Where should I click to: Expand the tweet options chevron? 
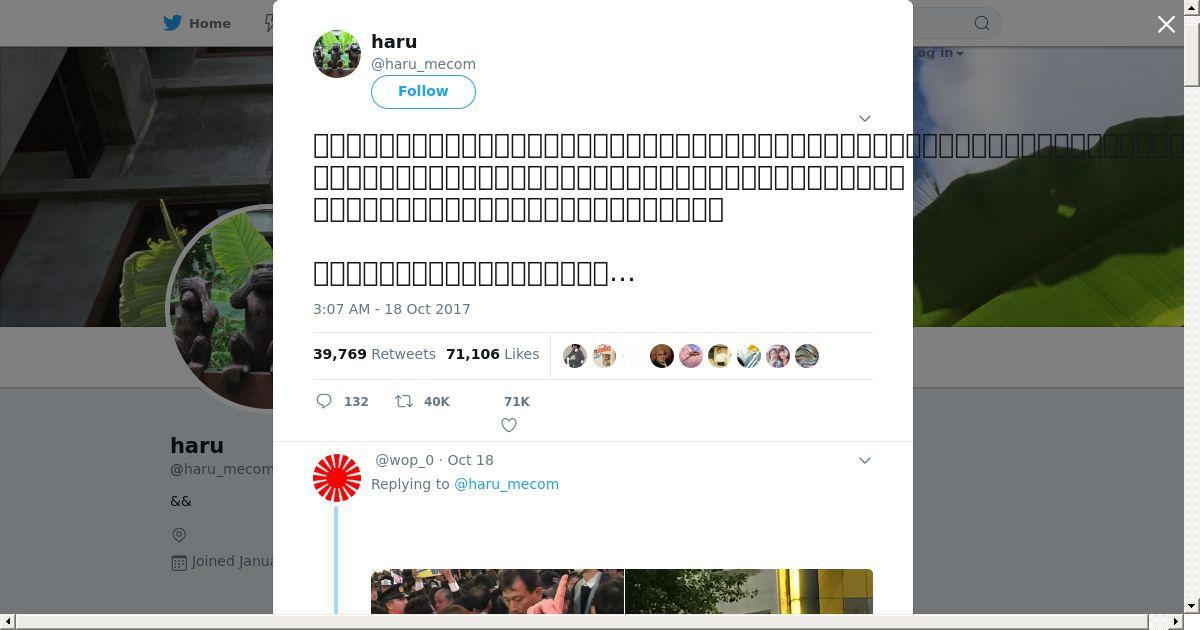865,118
